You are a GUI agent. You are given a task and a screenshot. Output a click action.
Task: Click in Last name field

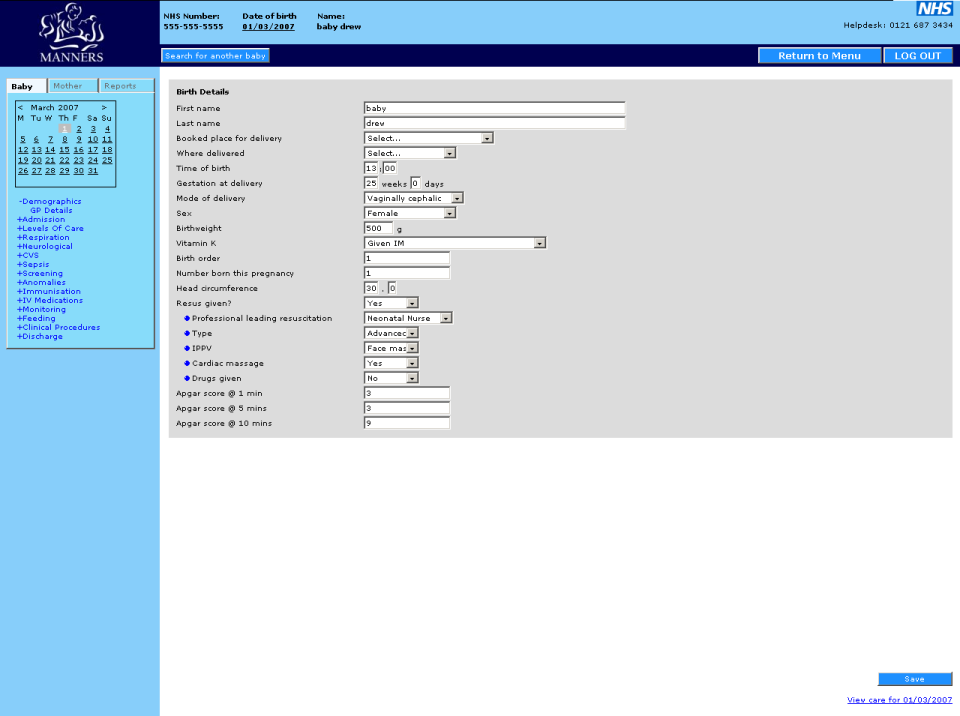pyautogui.click(x=494, y=123)
